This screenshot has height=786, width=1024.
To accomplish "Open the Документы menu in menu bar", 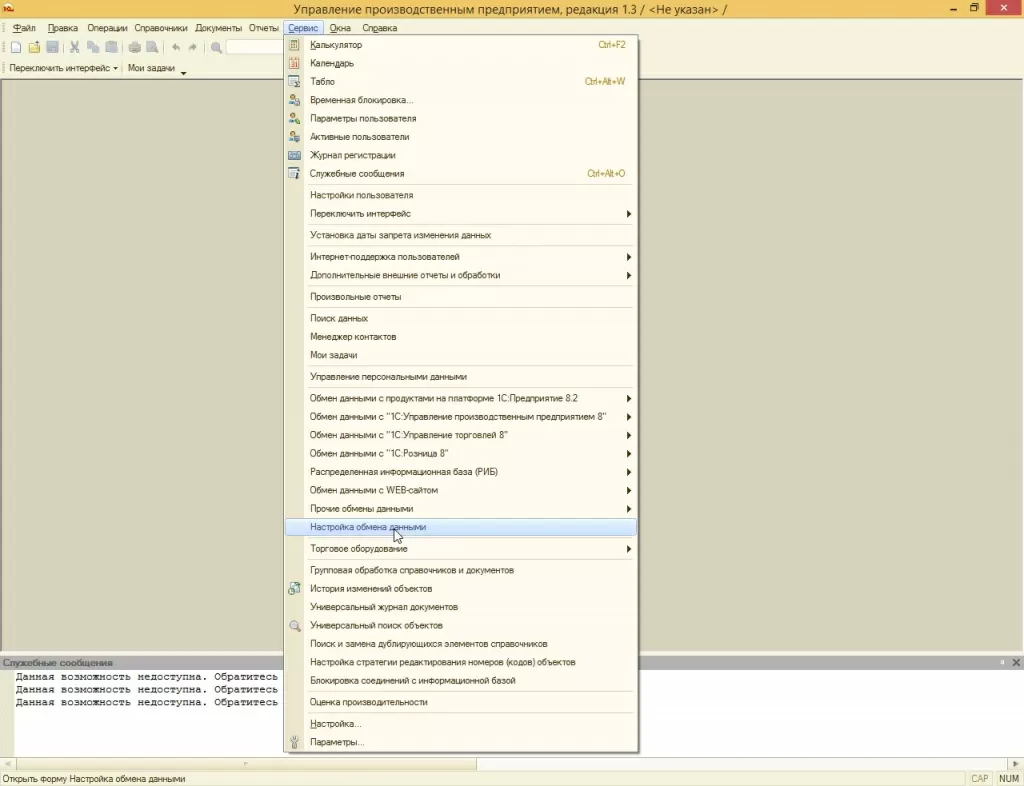I will 218,28.
